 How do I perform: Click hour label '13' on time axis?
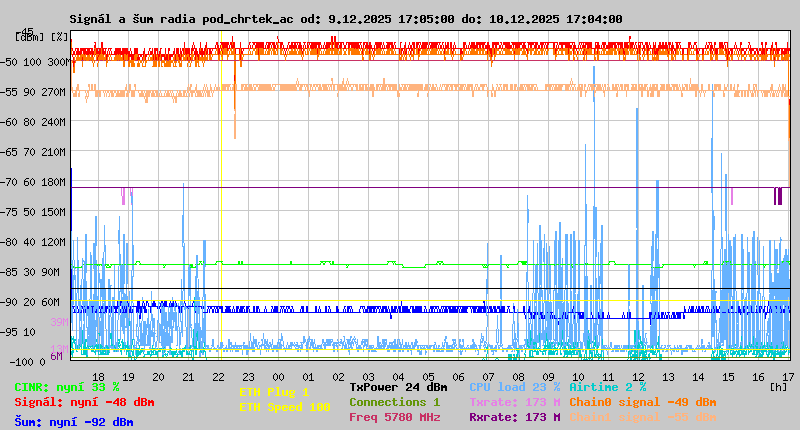pos(668,377)
